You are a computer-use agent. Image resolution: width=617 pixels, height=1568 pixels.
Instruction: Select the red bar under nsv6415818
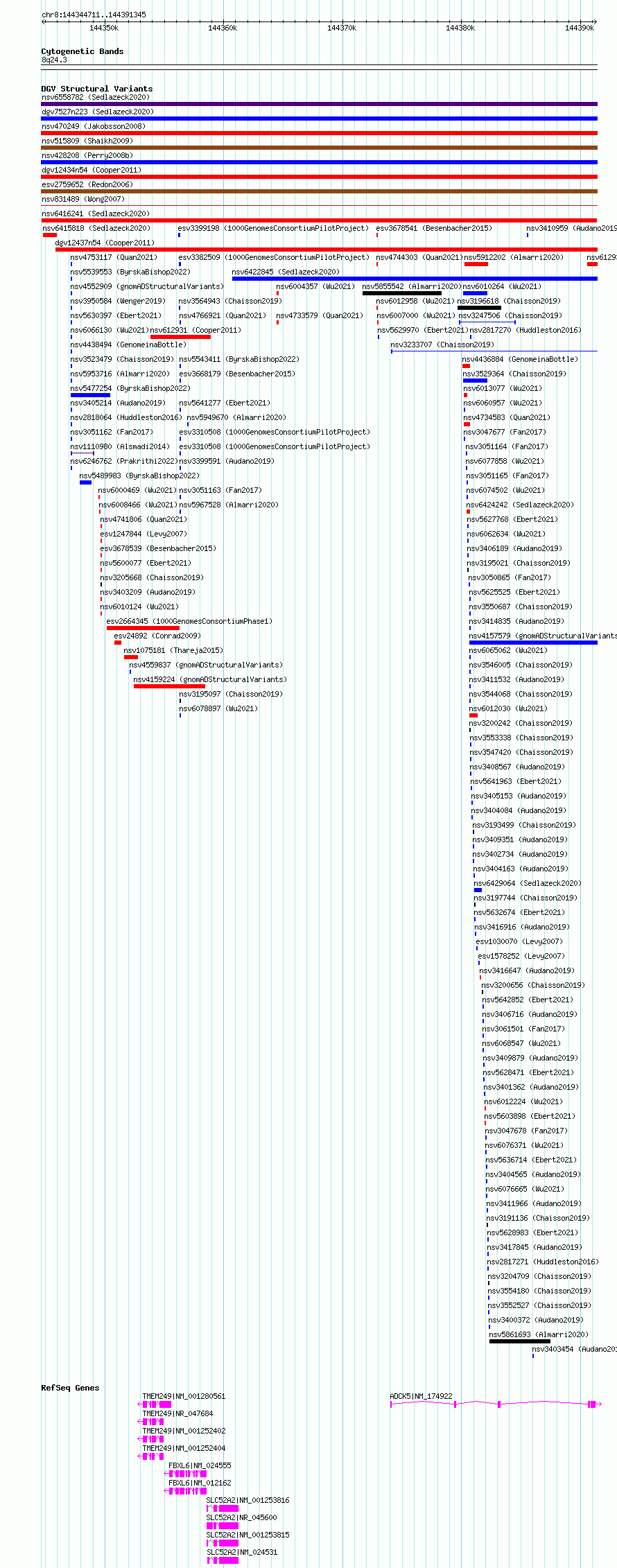[50, 235]
